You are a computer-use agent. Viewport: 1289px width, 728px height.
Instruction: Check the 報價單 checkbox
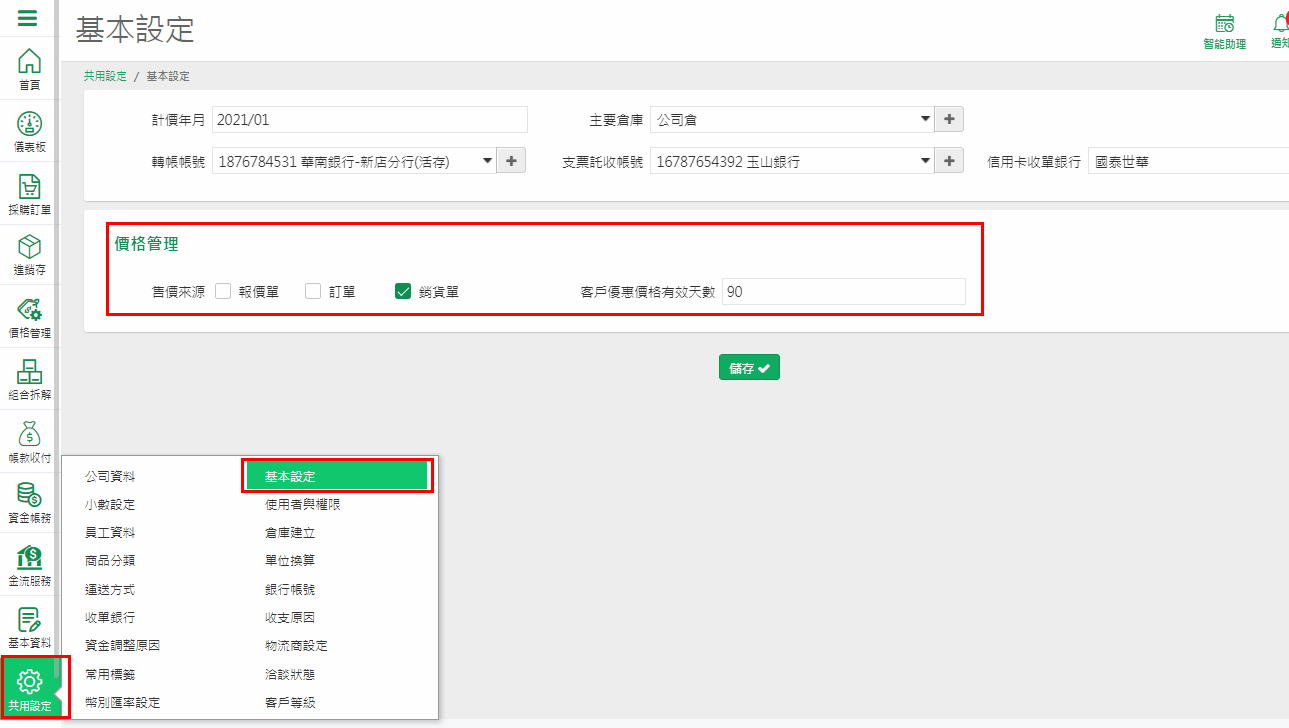pos(223,291)
